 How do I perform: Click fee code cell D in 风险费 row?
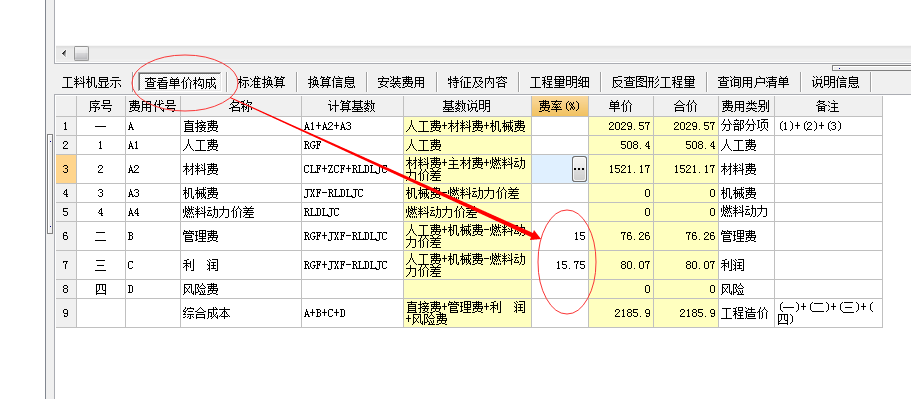click(x=153, y=289)
